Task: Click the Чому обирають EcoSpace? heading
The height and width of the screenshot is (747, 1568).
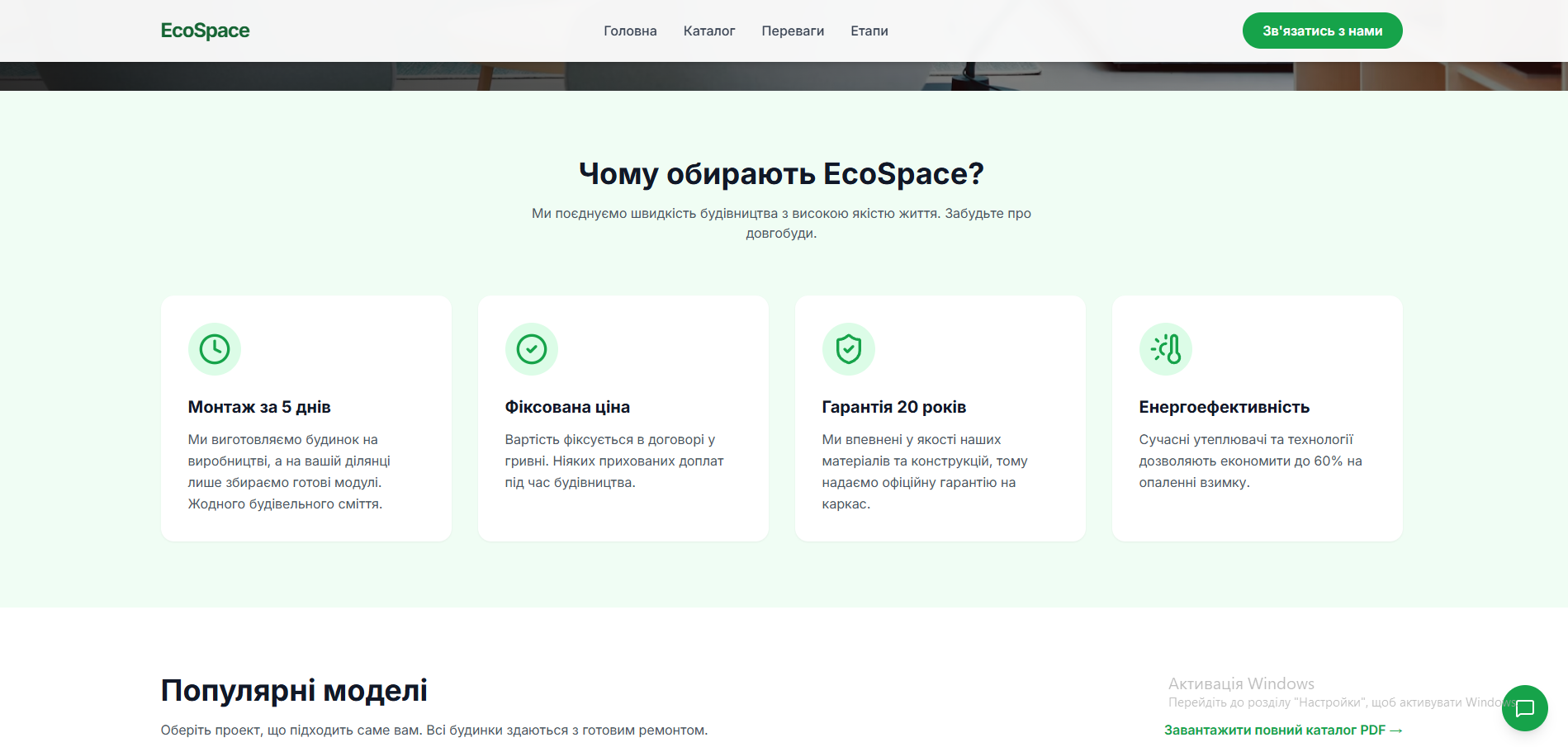Action: coord(781,173)
